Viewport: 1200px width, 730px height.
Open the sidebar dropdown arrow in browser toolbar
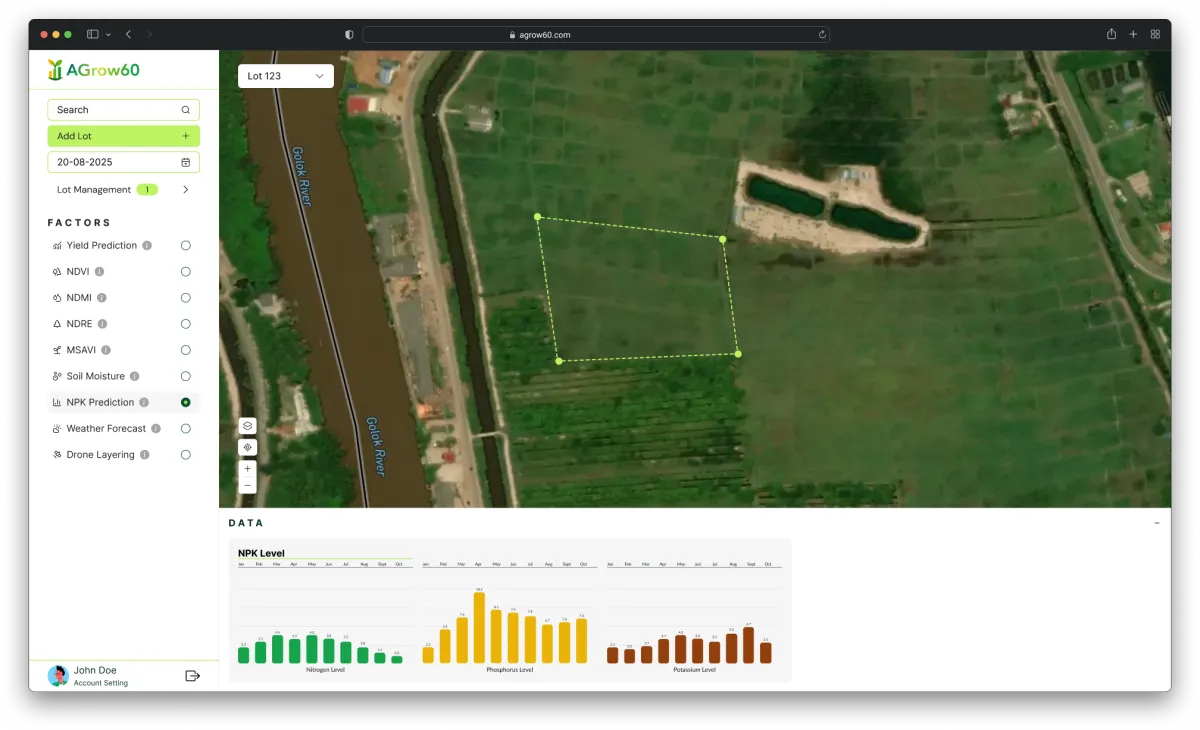click(108, 34)
